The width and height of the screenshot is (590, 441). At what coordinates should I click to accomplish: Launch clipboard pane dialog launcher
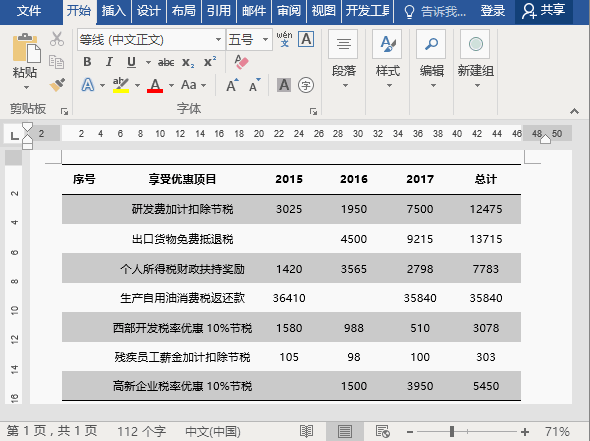64,111
